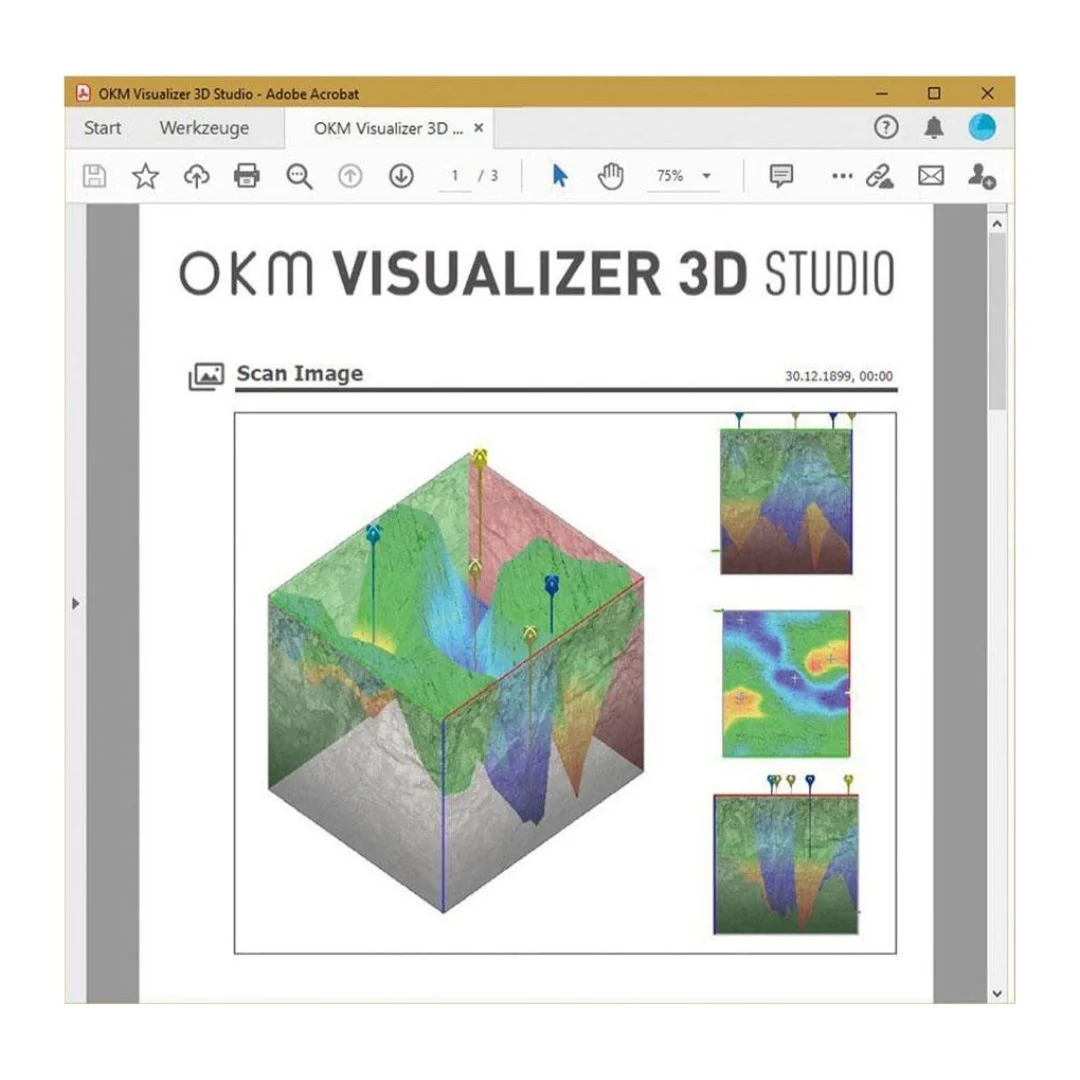
Task: Select the OKM Visualizer 3D document tab
Action: (x=388, y=128)
